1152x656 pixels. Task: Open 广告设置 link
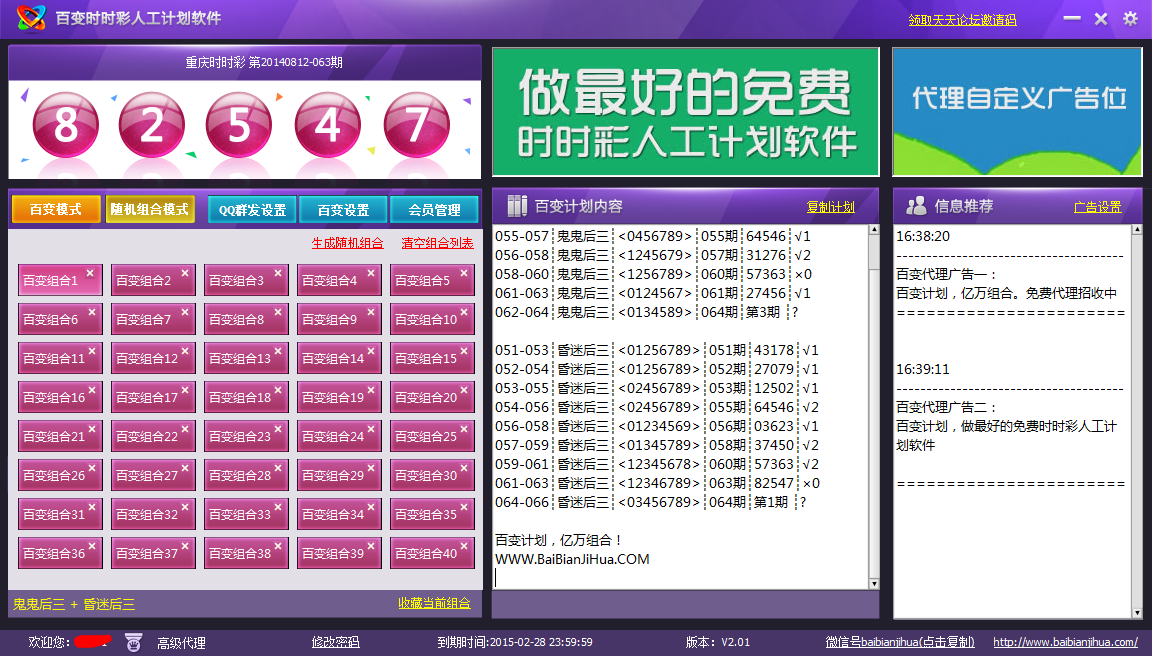pyautogui.click(x=1098, y=207)
